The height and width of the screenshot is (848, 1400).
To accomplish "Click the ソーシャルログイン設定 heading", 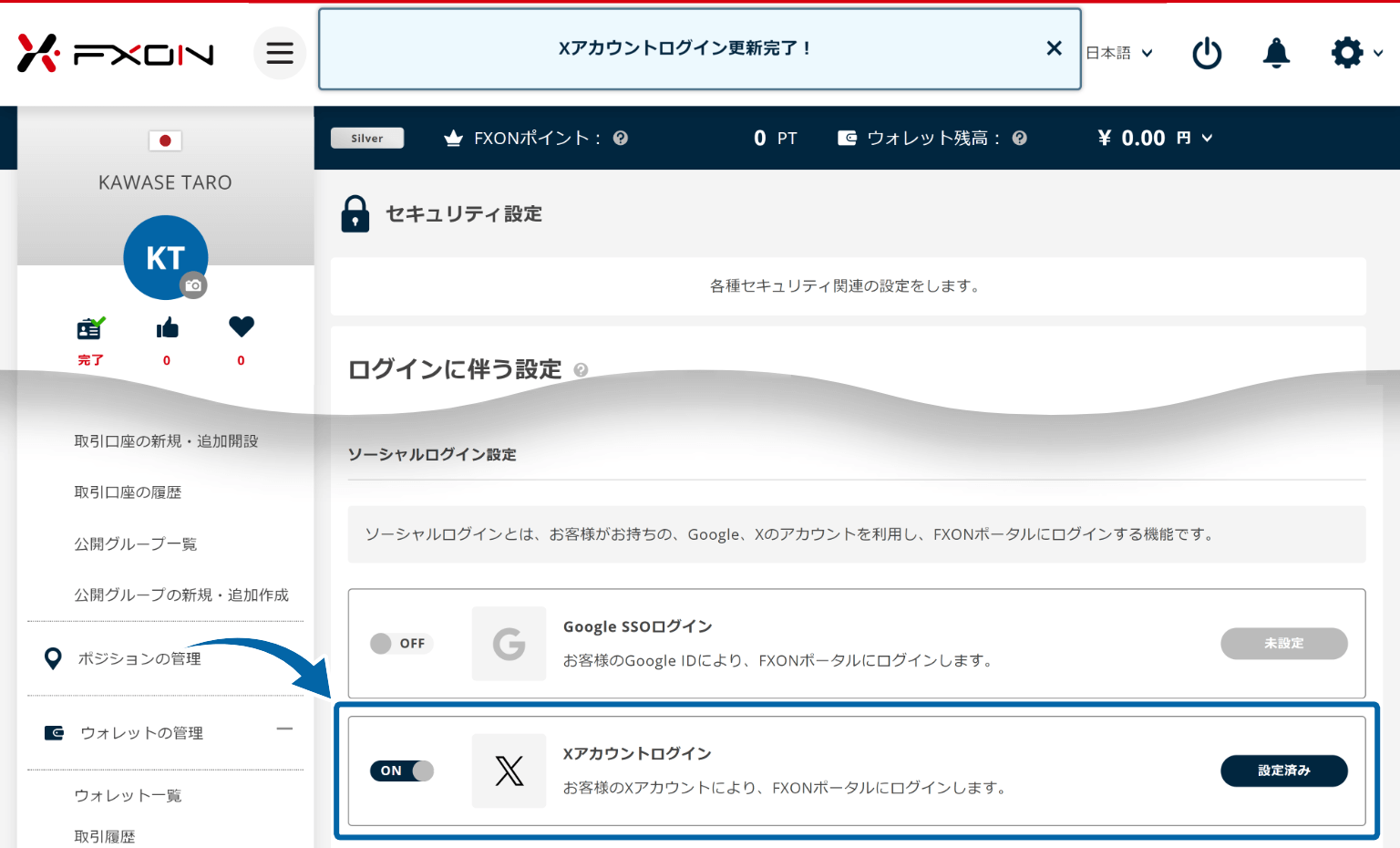I will pos(432,454).
